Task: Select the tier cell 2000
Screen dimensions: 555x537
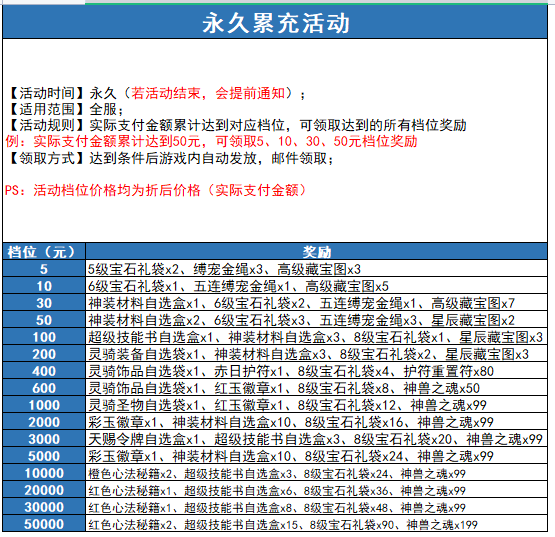Action: point(44,422)
